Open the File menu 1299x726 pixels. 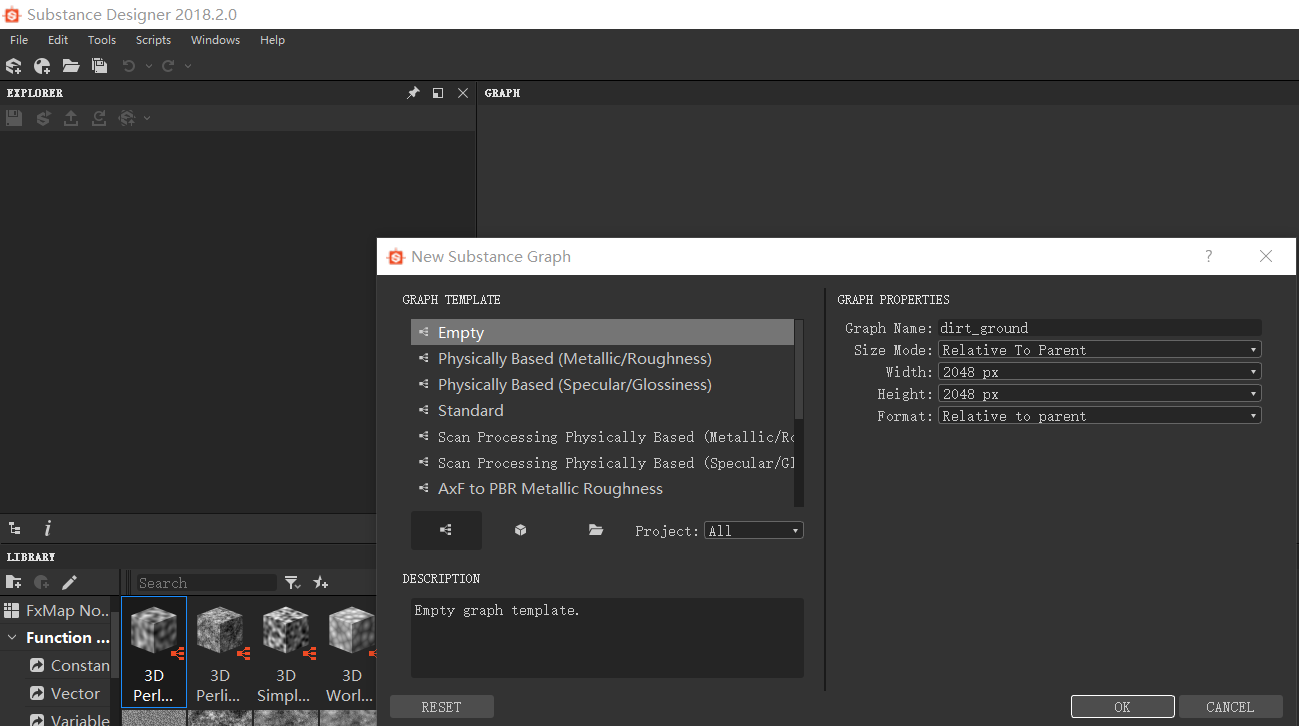click(19, 40)
